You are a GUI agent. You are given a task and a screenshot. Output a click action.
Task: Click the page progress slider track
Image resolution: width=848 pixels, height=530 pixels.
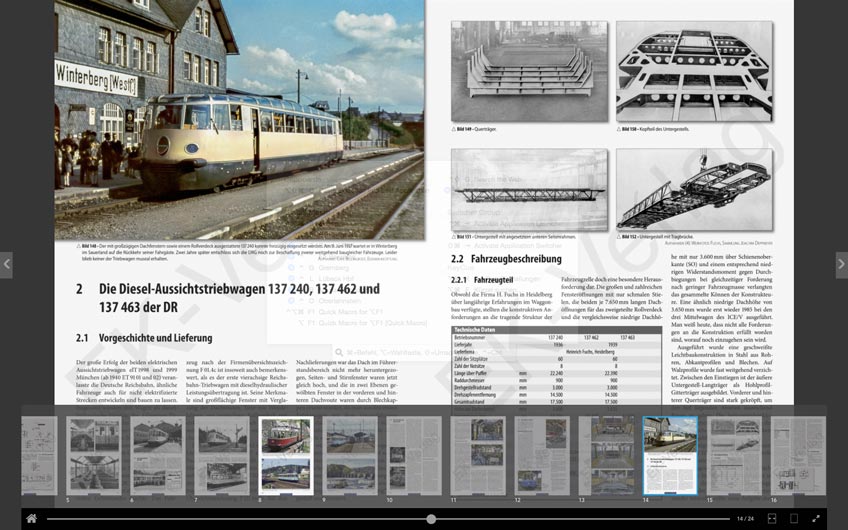coord(388,519)
